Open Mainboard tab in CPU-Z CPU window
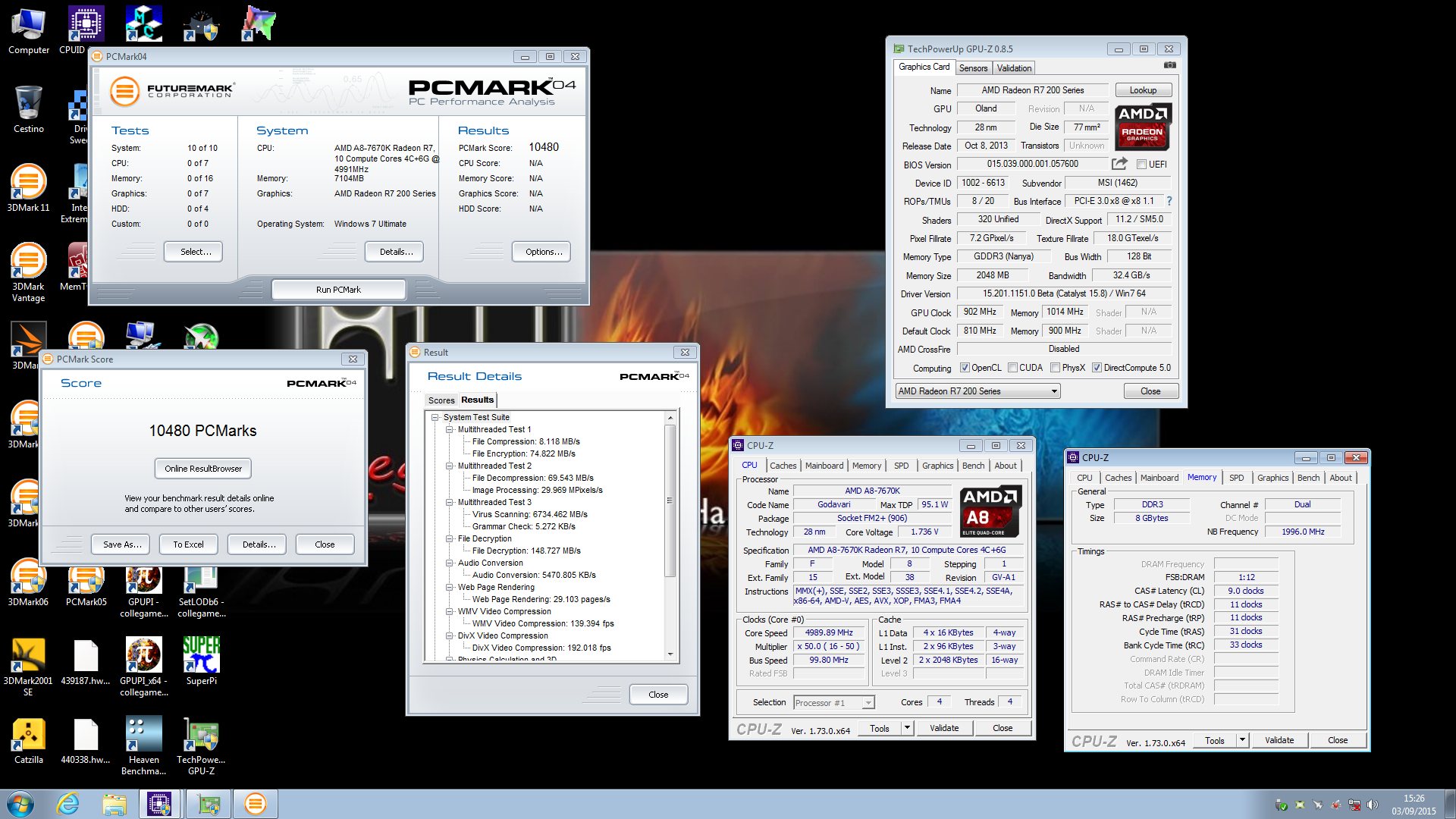The image size is (1456, 819). (x=824, y=466)
